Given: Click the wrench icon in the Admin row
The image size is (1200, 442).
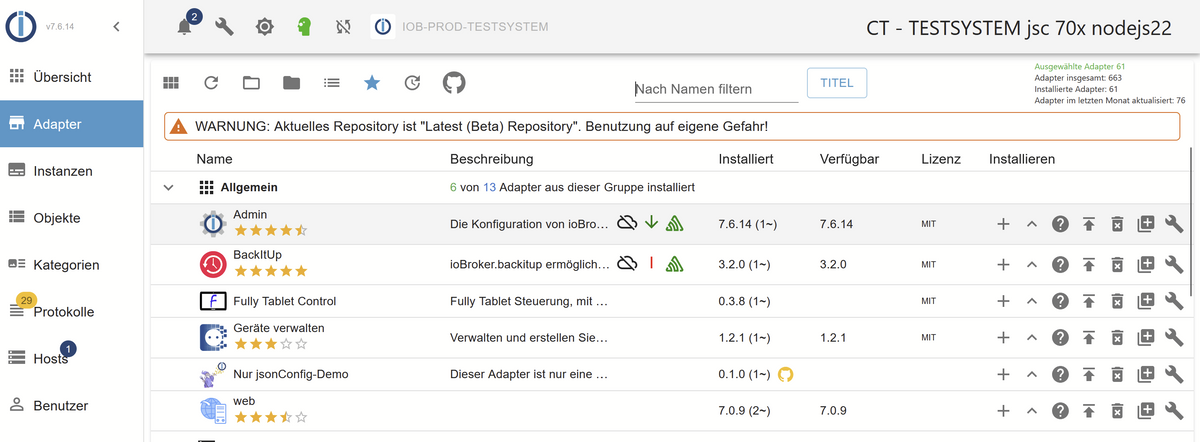Looking at the screenshot, I should [x=1176, y=224].
